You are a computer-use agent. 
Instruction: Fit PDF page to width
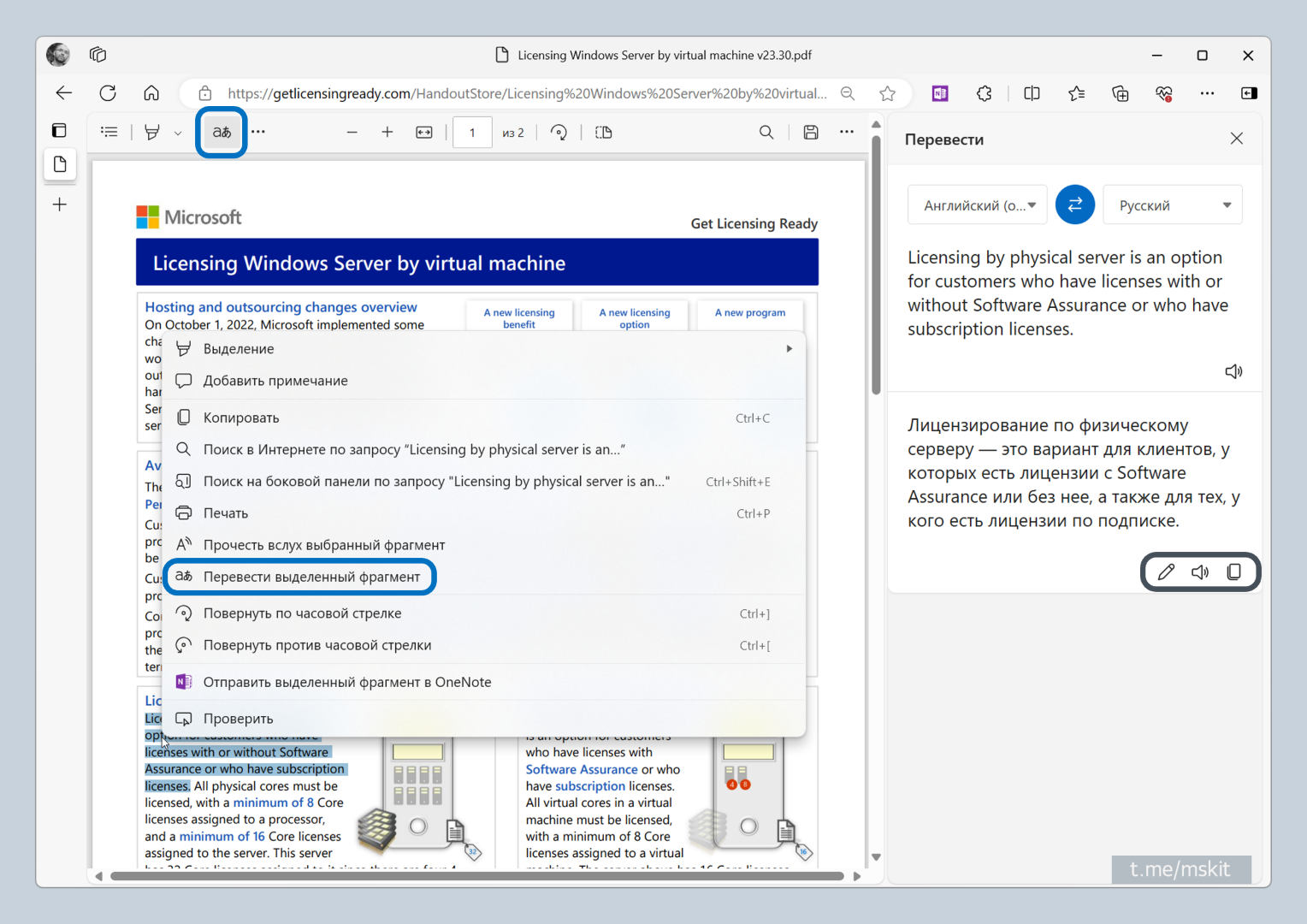[x=424, y=132]
